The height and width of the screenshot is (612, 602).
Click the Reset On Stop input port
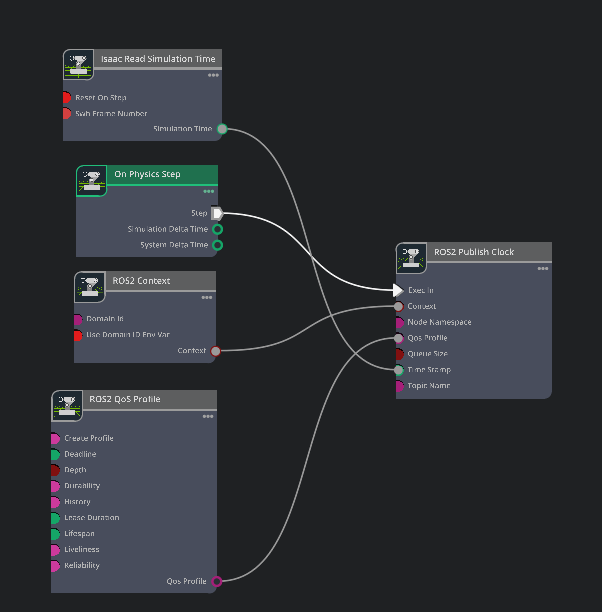point(67,98)
